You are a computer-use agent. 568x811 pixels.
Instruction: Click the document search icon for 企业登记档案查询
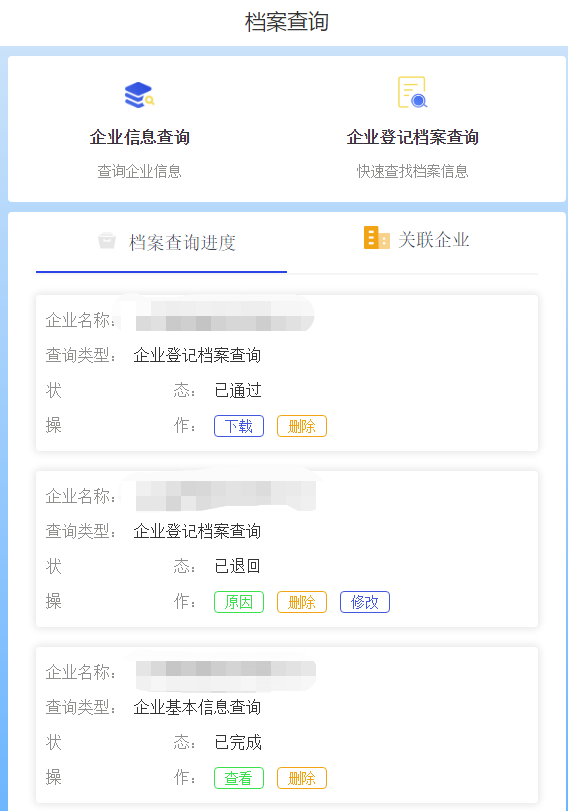click(412, 92)
